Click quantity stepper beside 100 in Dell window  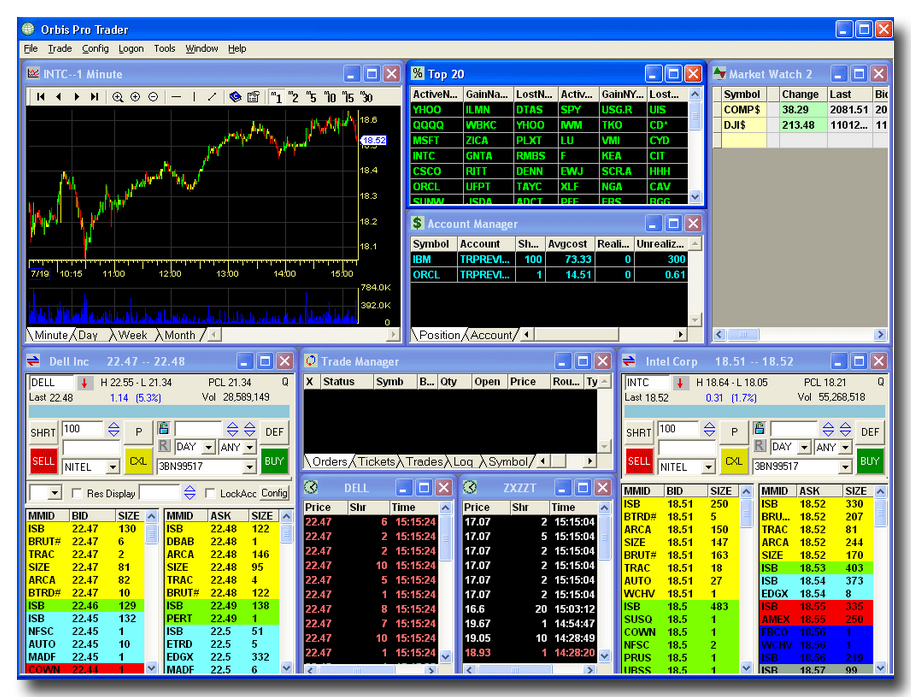tap(114, 429)
